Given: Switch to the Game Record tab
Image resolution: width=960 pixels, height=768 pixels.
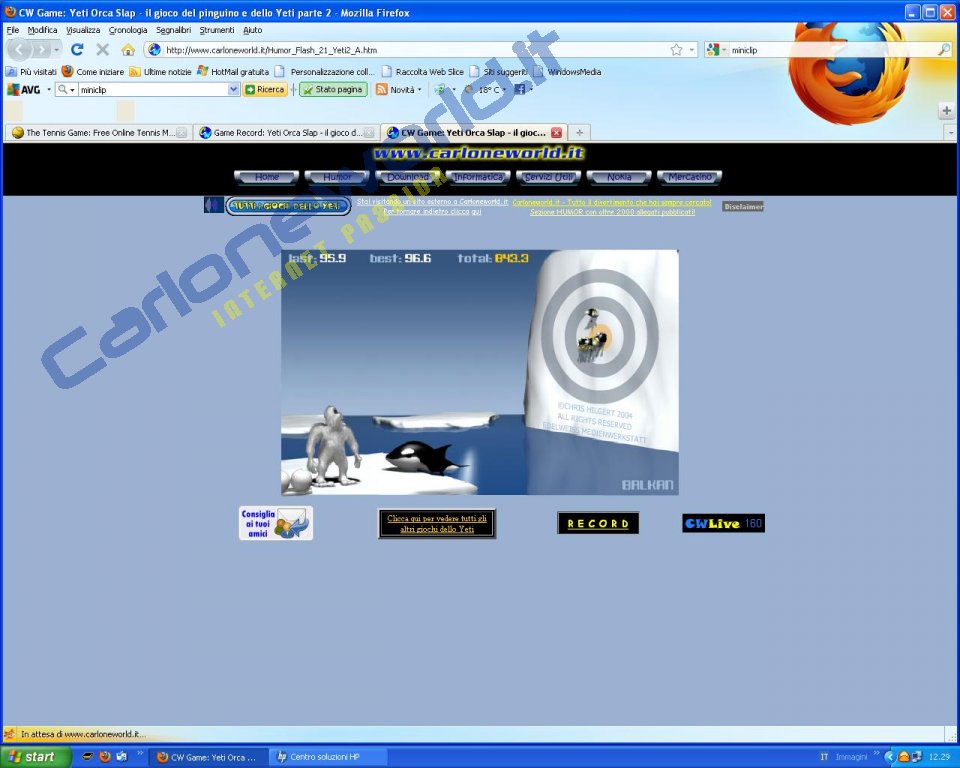Looking at the screenshot, I should point(287,132).
